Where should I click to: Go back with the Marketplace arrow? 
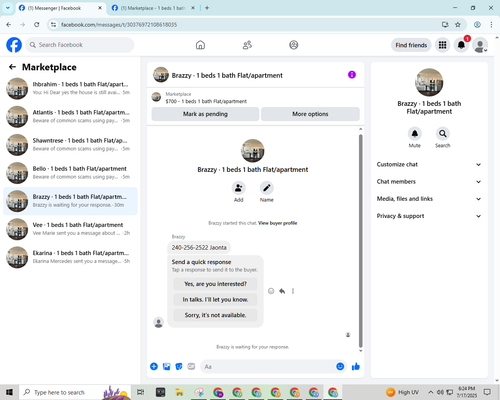pyautogui.click(x=12, y=67)
